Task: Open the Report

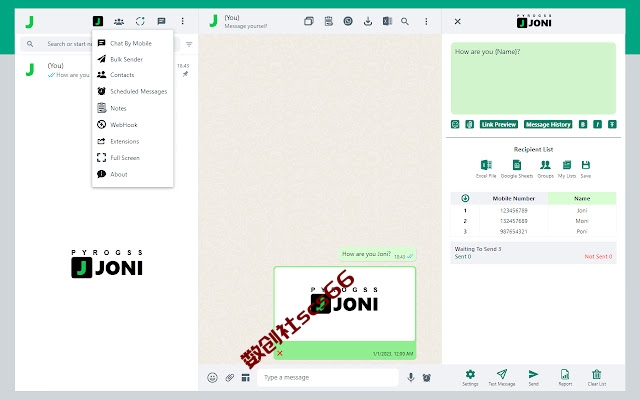Action: coord(565,378)
